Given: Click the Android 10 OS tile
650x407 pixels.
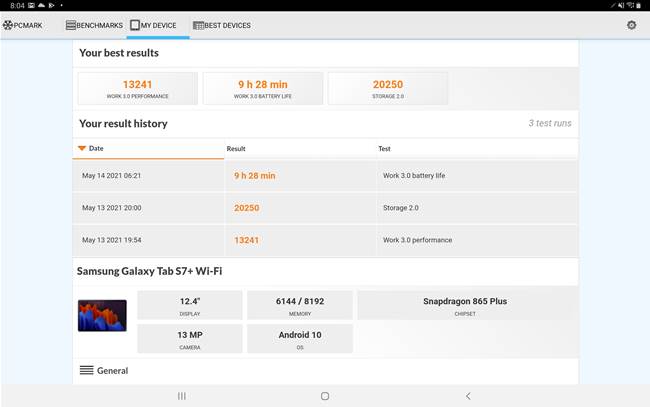Looking at the screenshot, I should (x=300, y=339).
